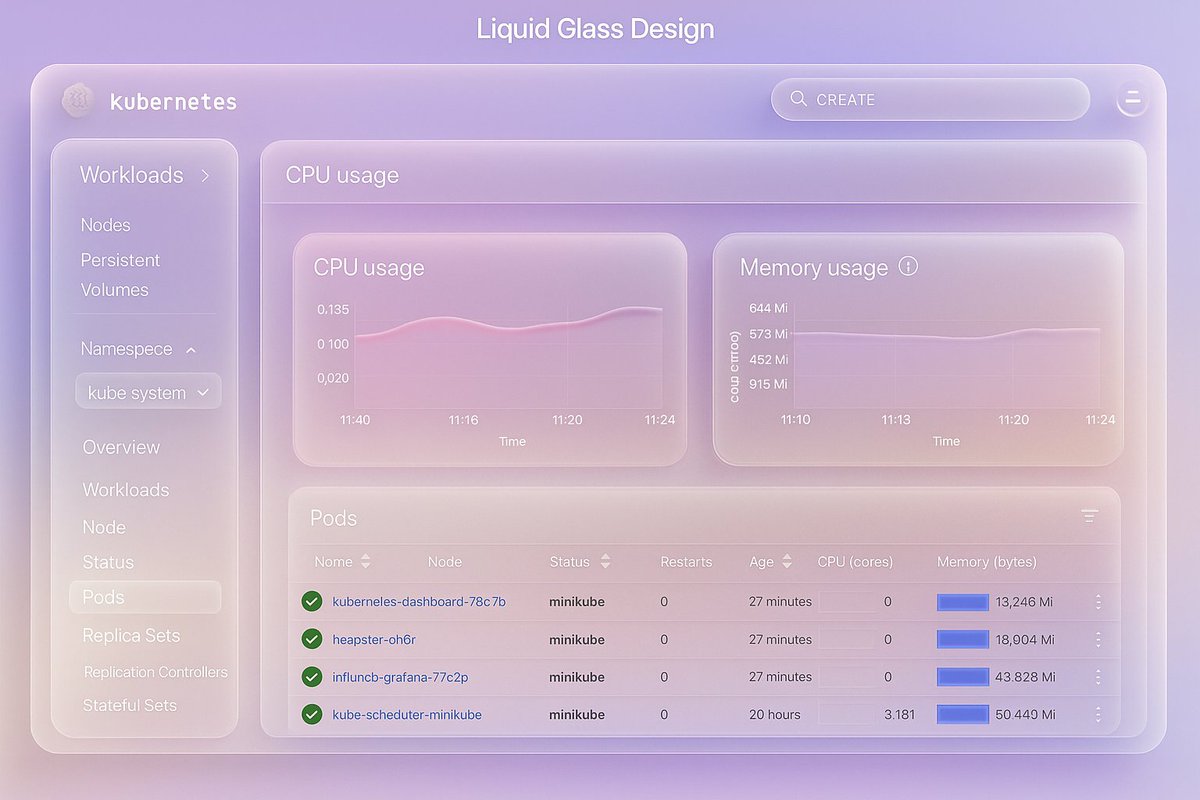Go to Nodes in sidebar
1200x800 pixels.
point(105,225)
